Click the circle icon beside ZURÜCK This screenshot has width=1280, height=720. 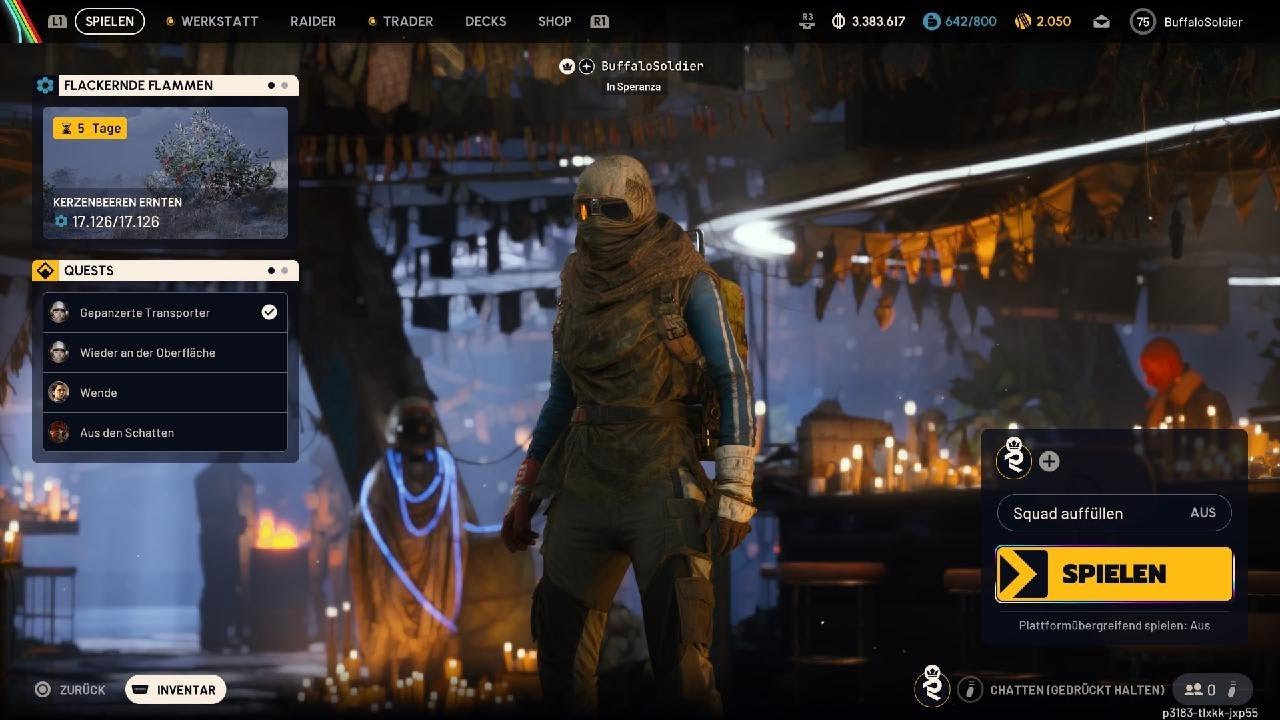(42, 690)
